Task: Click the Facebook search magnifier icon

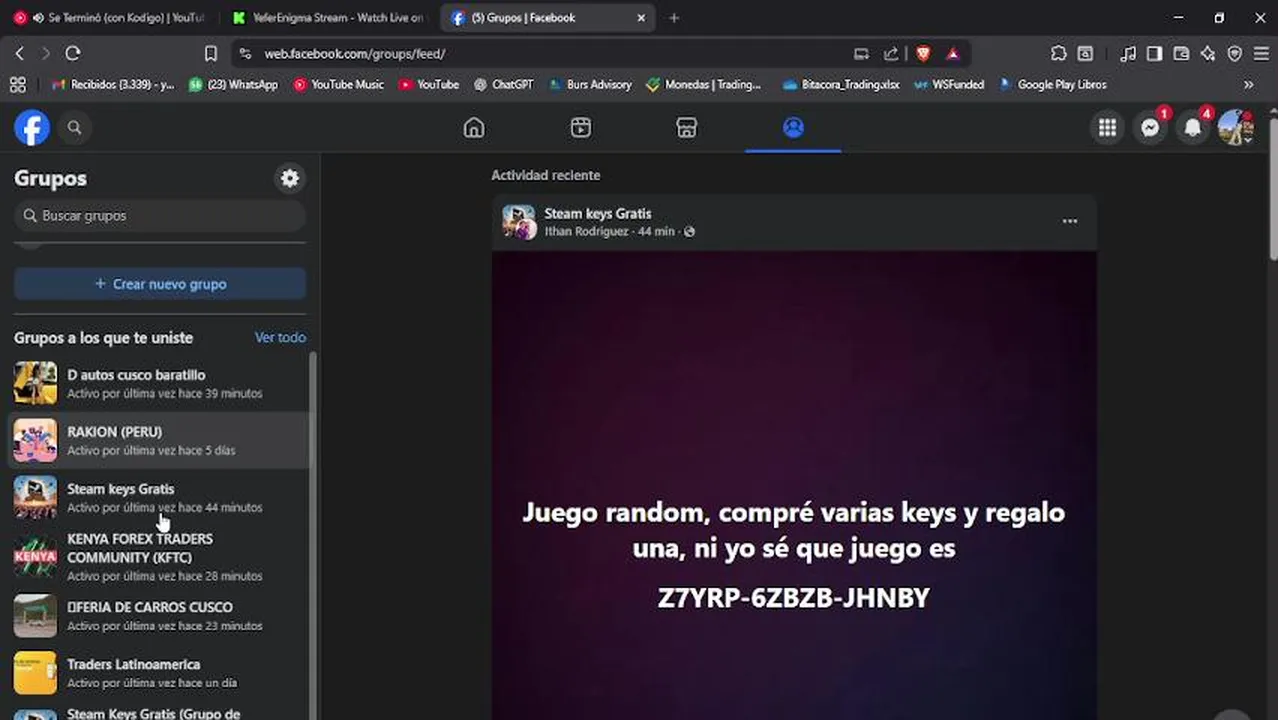Action: click(74, 128)
